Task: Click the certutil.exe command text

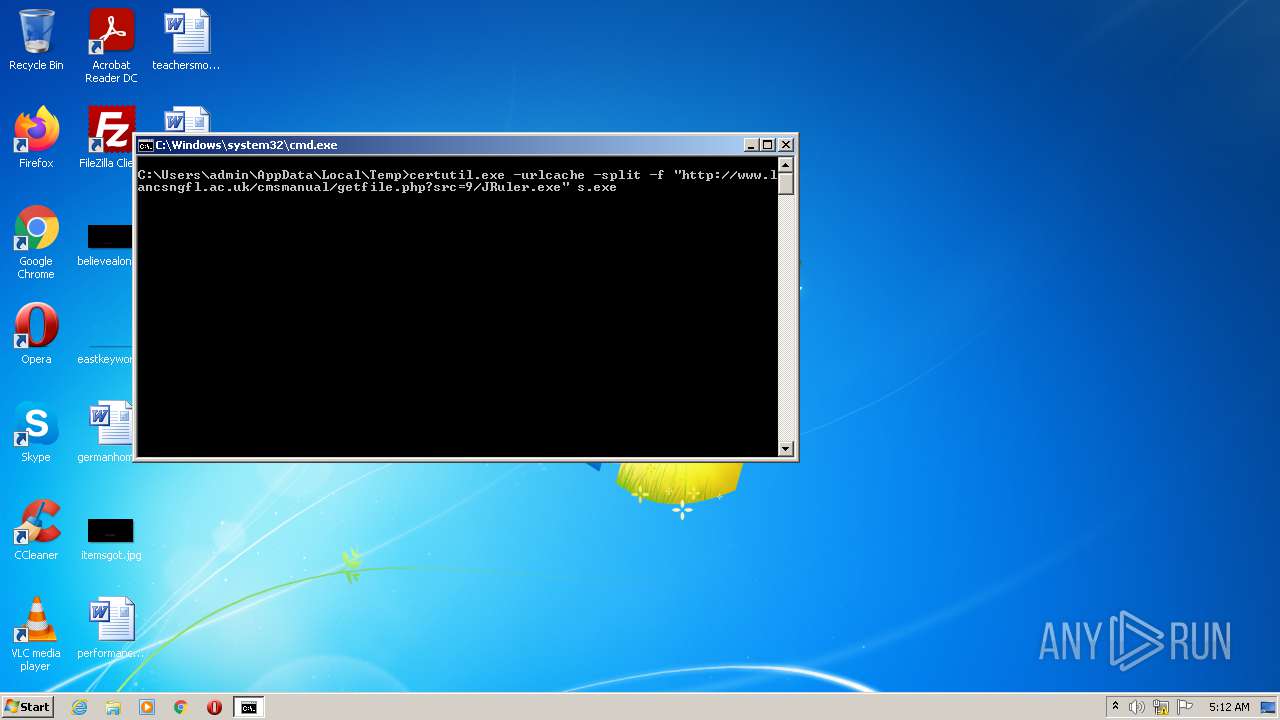Action: pyautogui.click(x=457, y=175)
